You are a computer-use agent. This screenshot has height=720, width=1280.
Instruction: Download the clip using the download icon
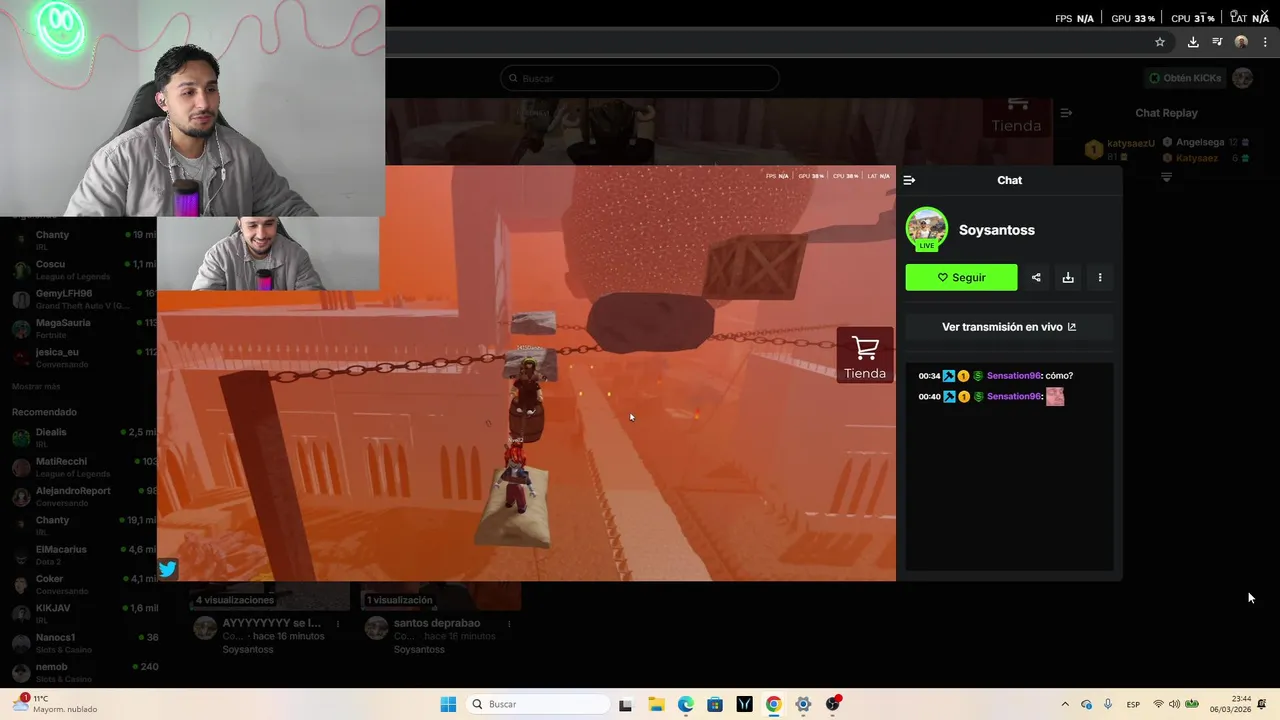pos(1068,277)
